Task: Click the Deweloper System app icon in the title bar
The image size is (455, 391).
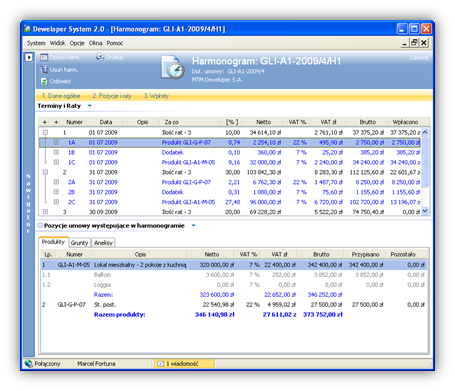Action: pyautogui.click(x=27, y=29)
